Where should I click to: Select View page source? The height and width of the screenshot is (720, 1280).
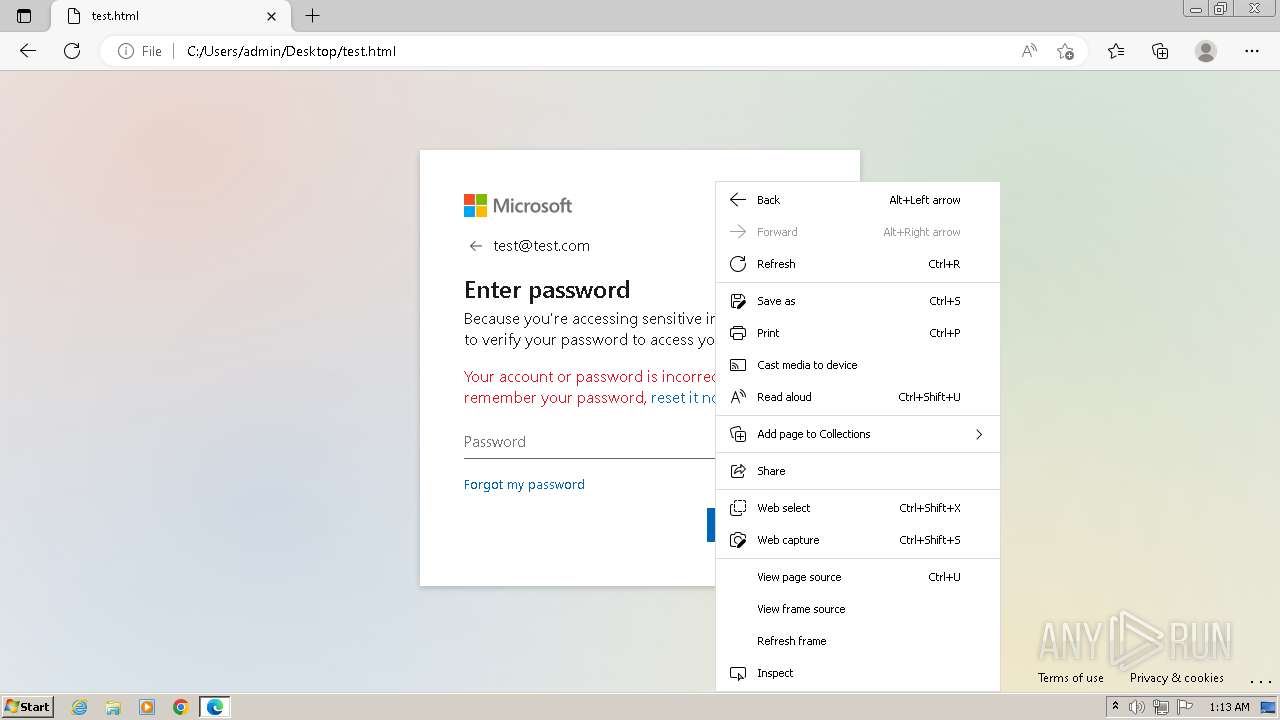tap(858, 577)
